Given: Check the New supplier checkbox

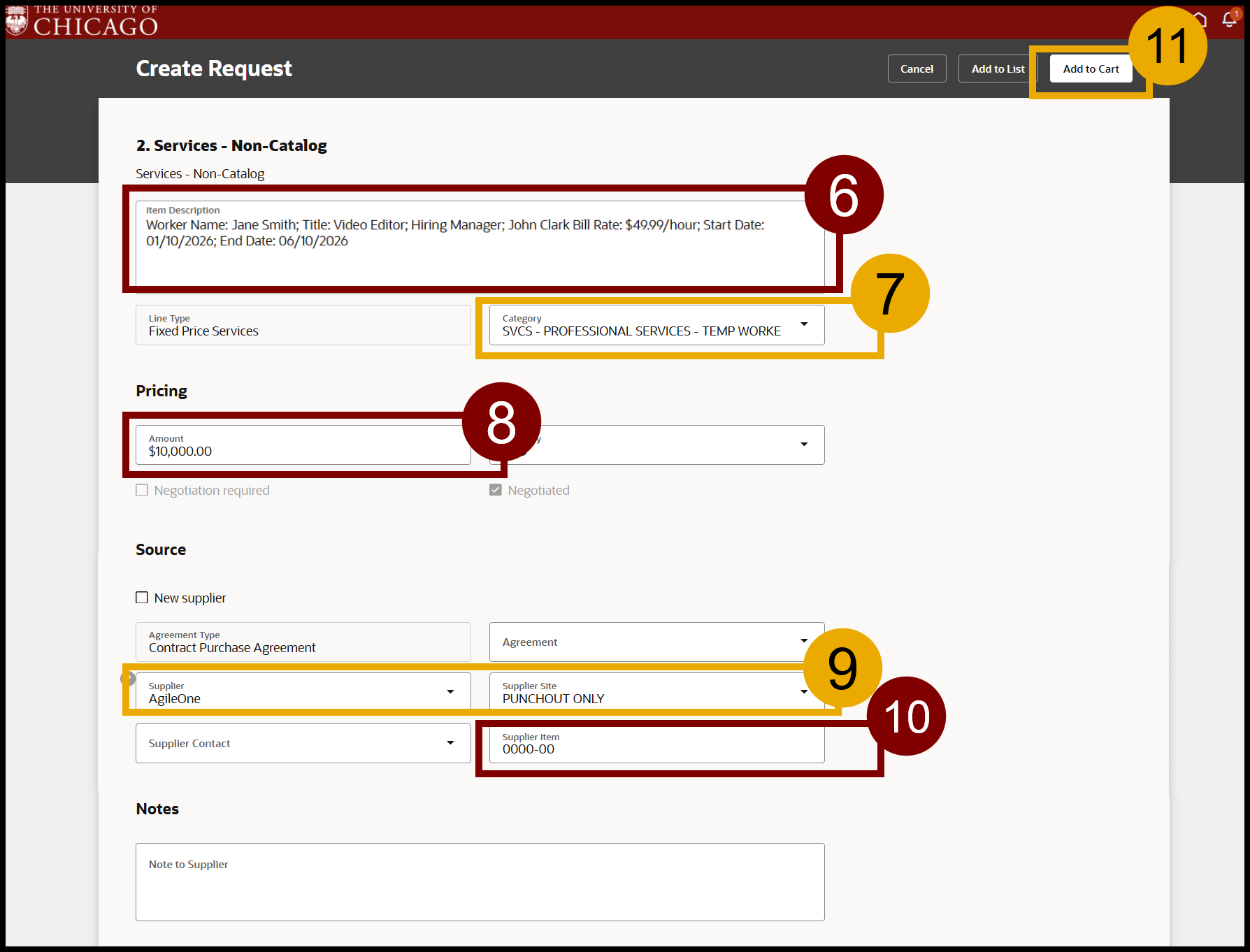Looking at the screenshot, I should [x=142, y=598].
